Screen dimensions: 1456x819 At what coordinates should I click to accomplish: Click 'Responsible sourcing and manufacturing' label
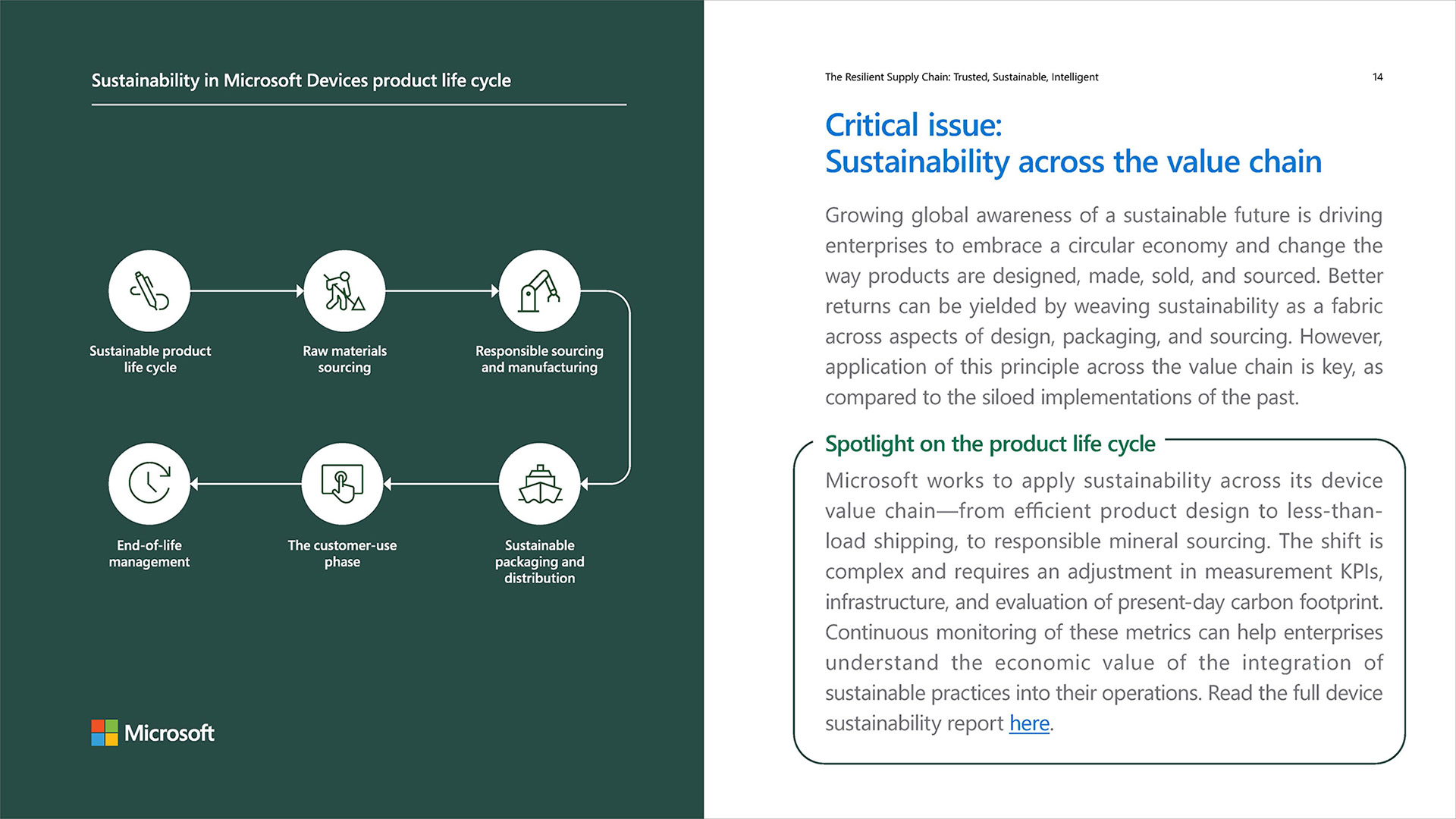click(539, 359)
